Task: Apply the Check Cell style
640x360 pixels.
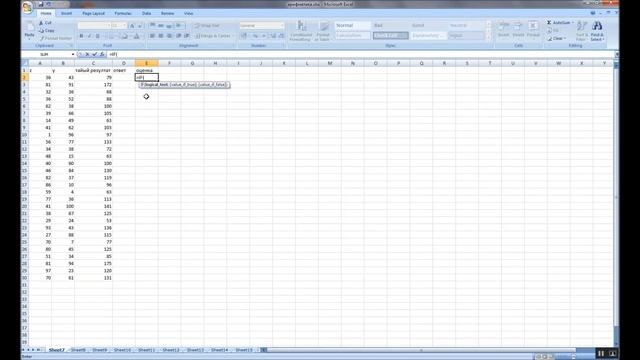Action: pyautogui.click(x=390, y=36)
